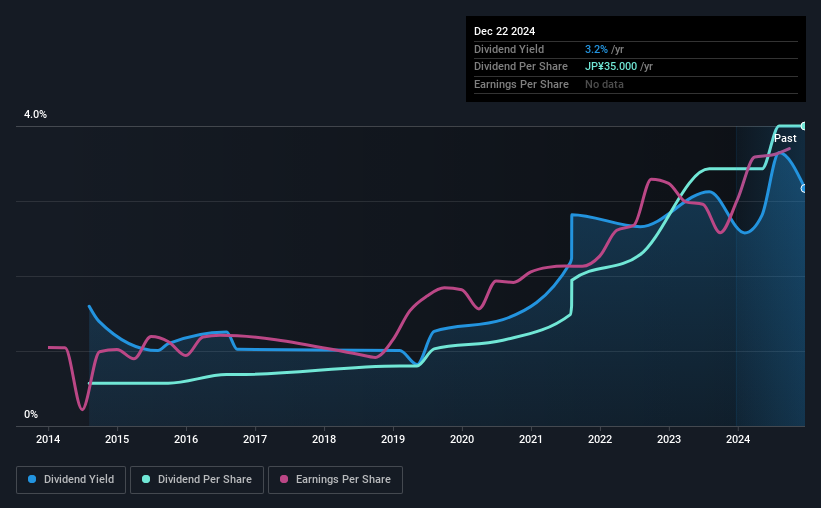
Task: Click the blue Dividend Yield legend dot
Action: point(32,479)
